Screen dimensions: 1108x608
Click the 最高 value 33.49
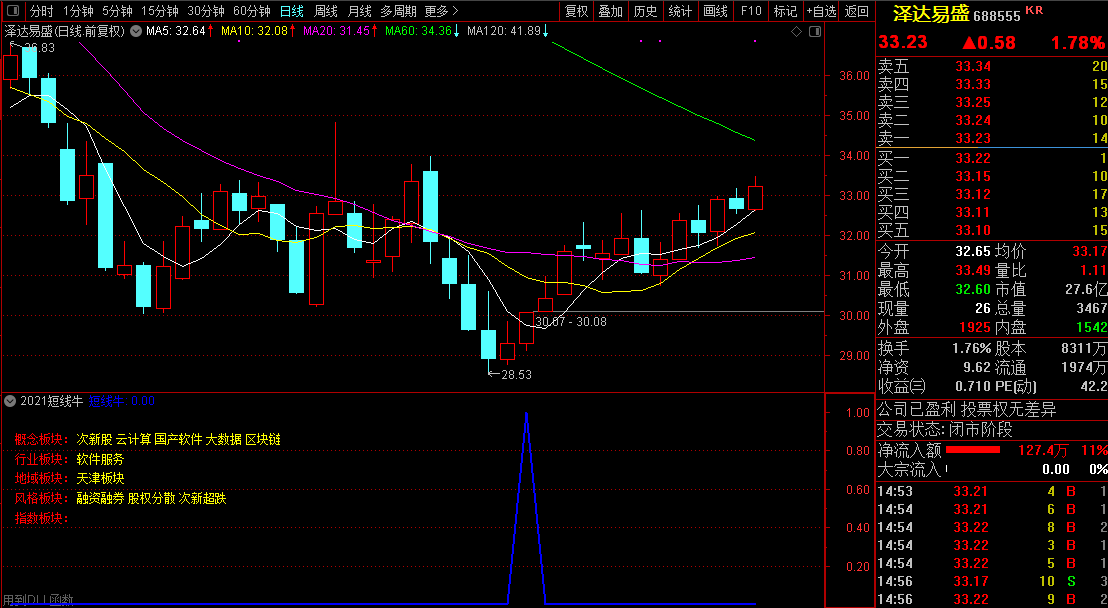pyautogui.click(x=973, y=271)
